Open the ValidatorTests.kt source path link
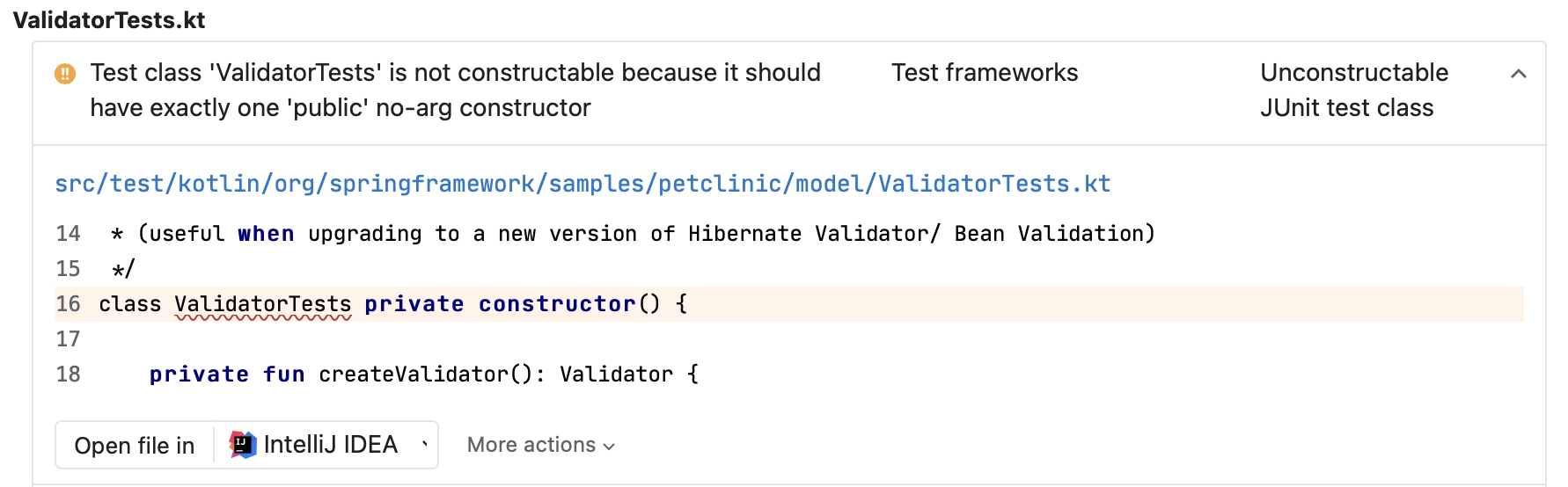 click(583, 184)
